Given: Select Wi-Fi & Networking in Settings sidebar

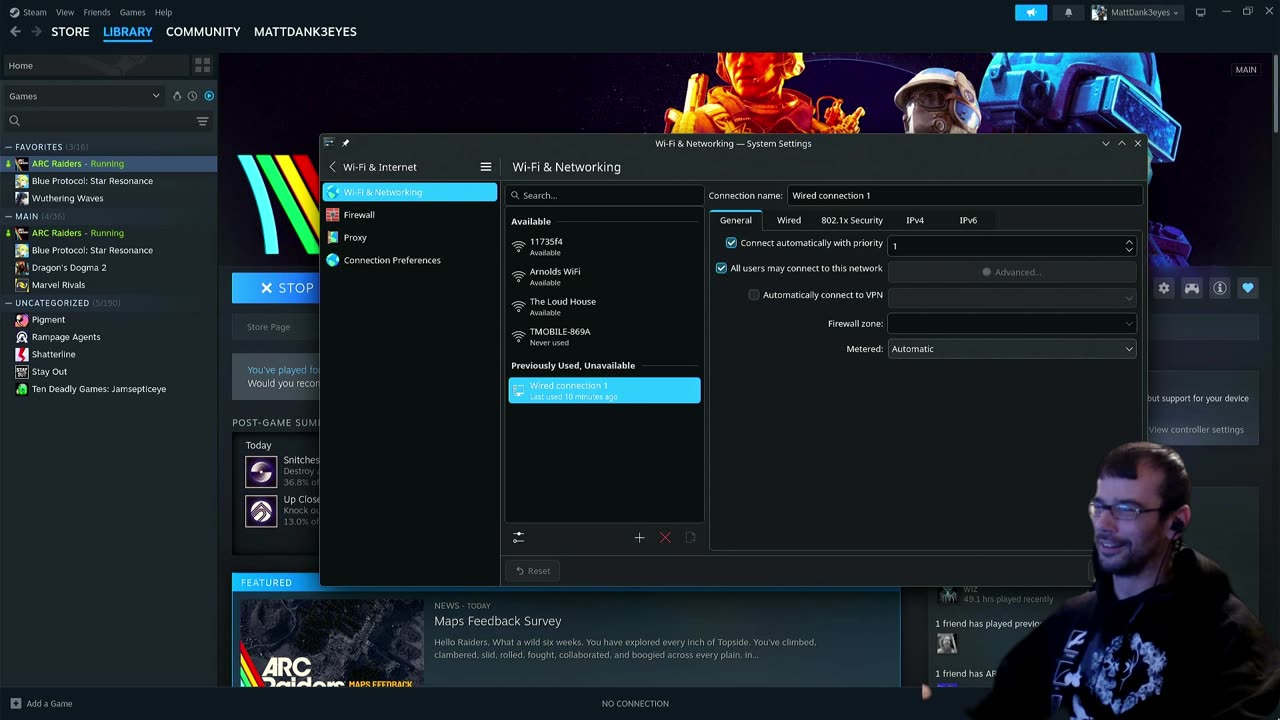Looking at the screenshot, I should [409, 192].
